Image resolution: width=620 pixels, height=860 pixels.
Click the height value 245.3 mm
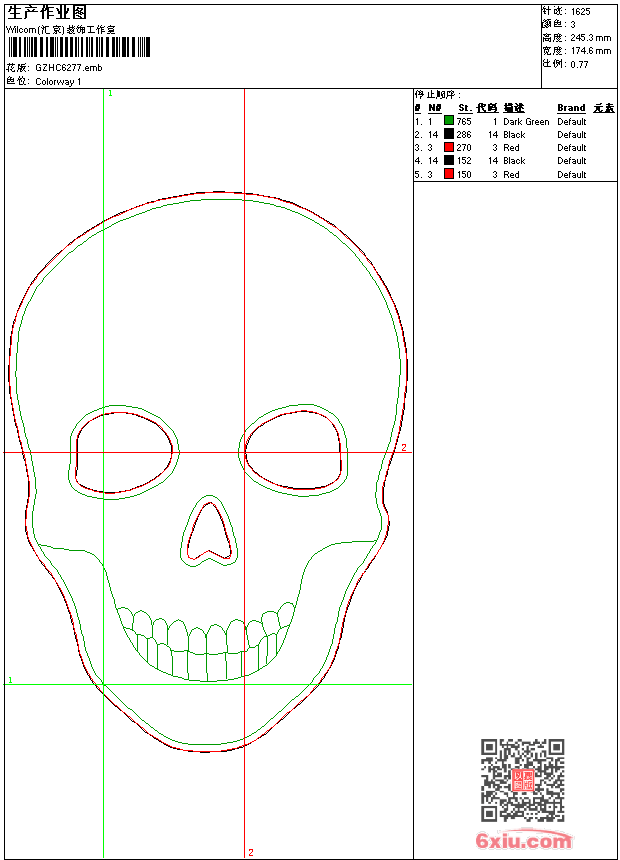pos(590,37)
